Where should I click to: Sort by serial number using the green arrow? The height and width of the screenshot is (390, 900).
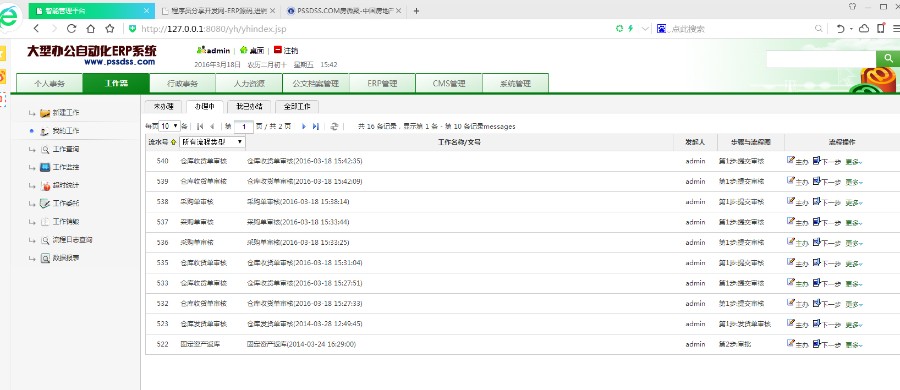click(173, 142)
